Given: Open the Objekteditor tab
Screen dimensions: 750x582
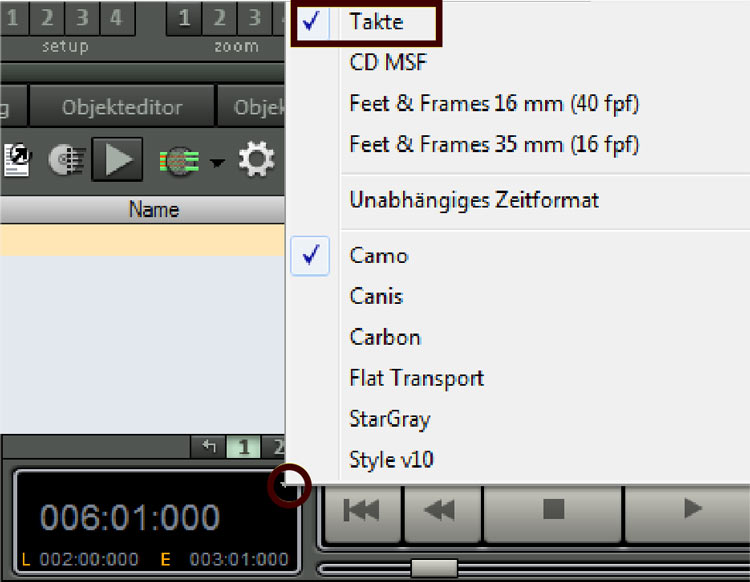Looking at the screenshot, I should 122,107.
